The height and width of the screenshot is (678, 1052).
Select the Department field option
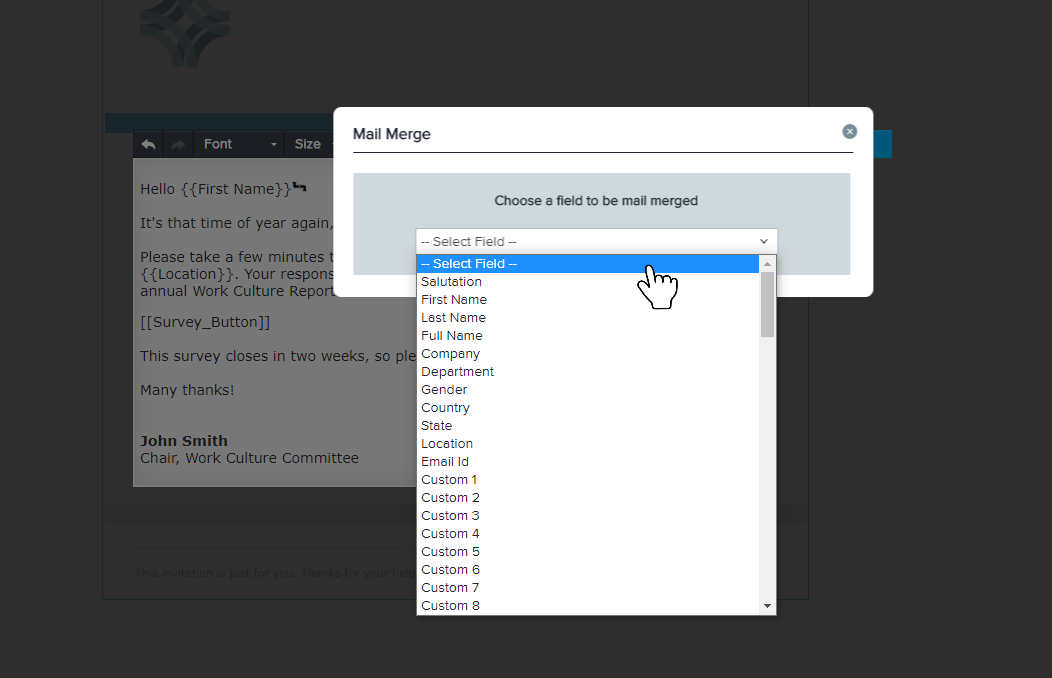(x=457, y=372)
